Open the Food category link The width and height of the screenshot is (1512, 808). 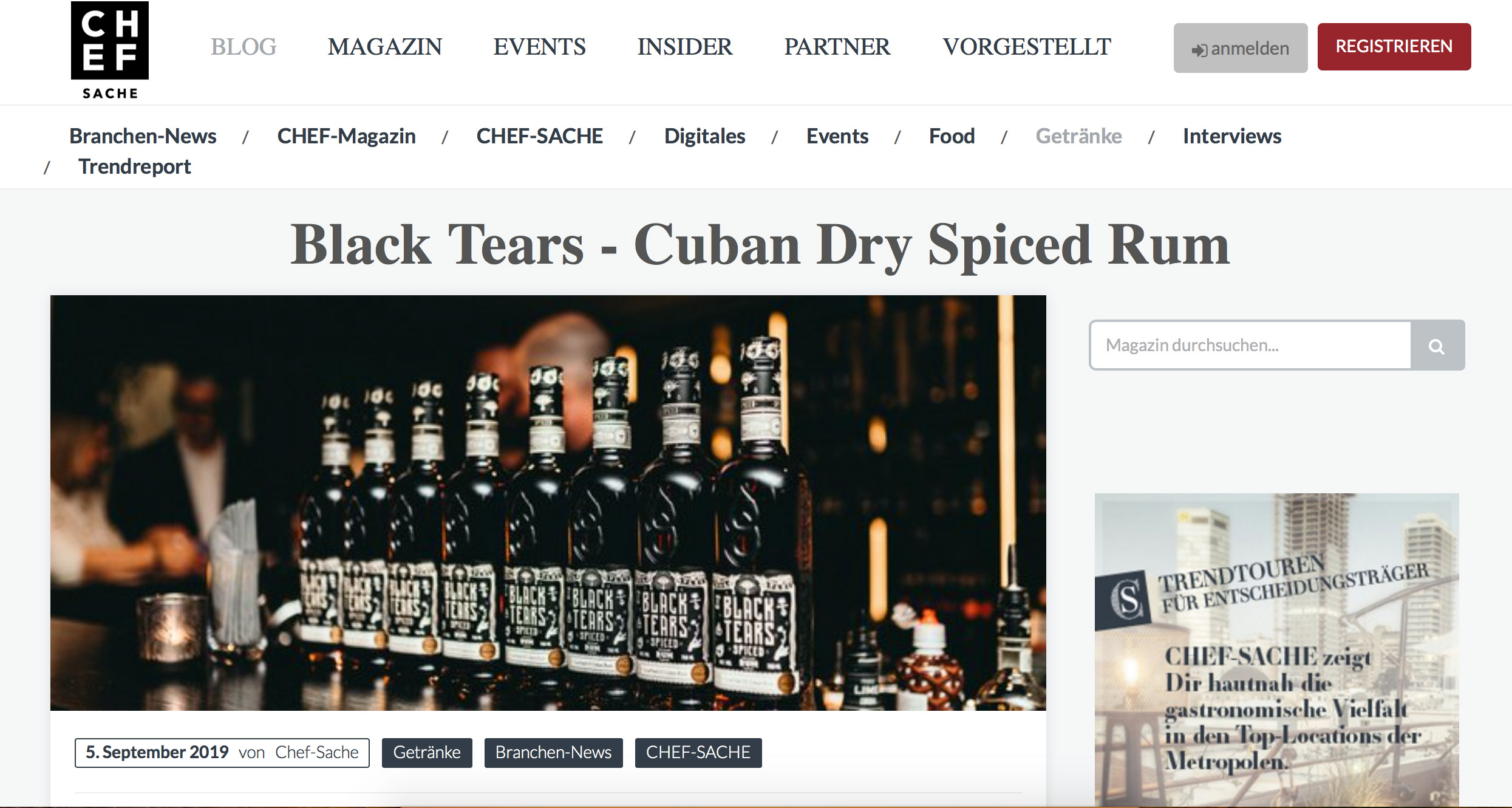tap(952, 136)
